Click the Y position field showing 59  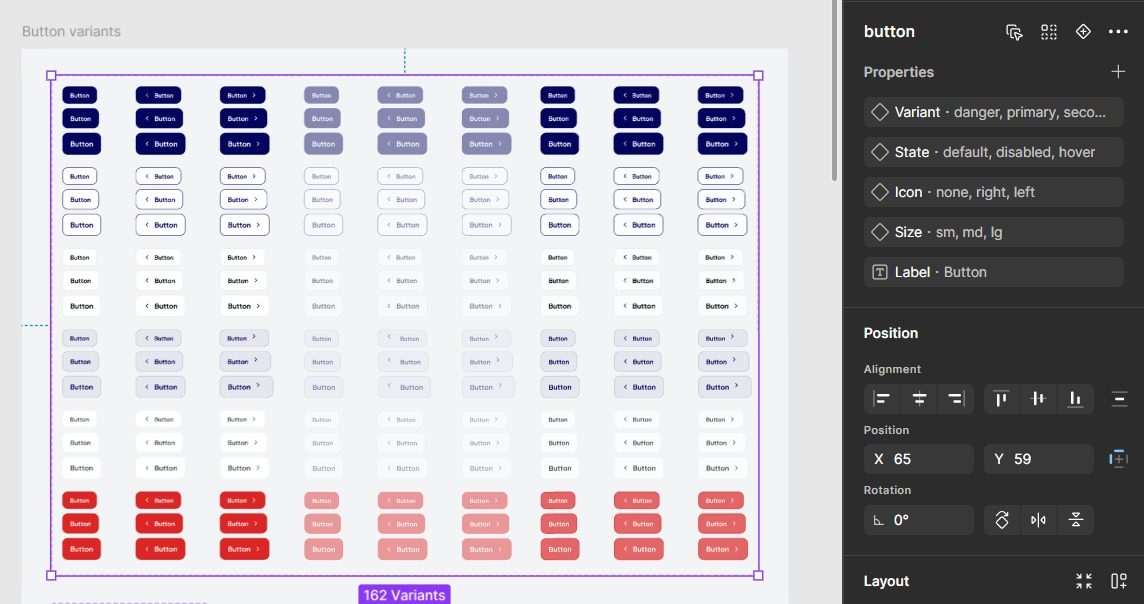pos(1038,459)
